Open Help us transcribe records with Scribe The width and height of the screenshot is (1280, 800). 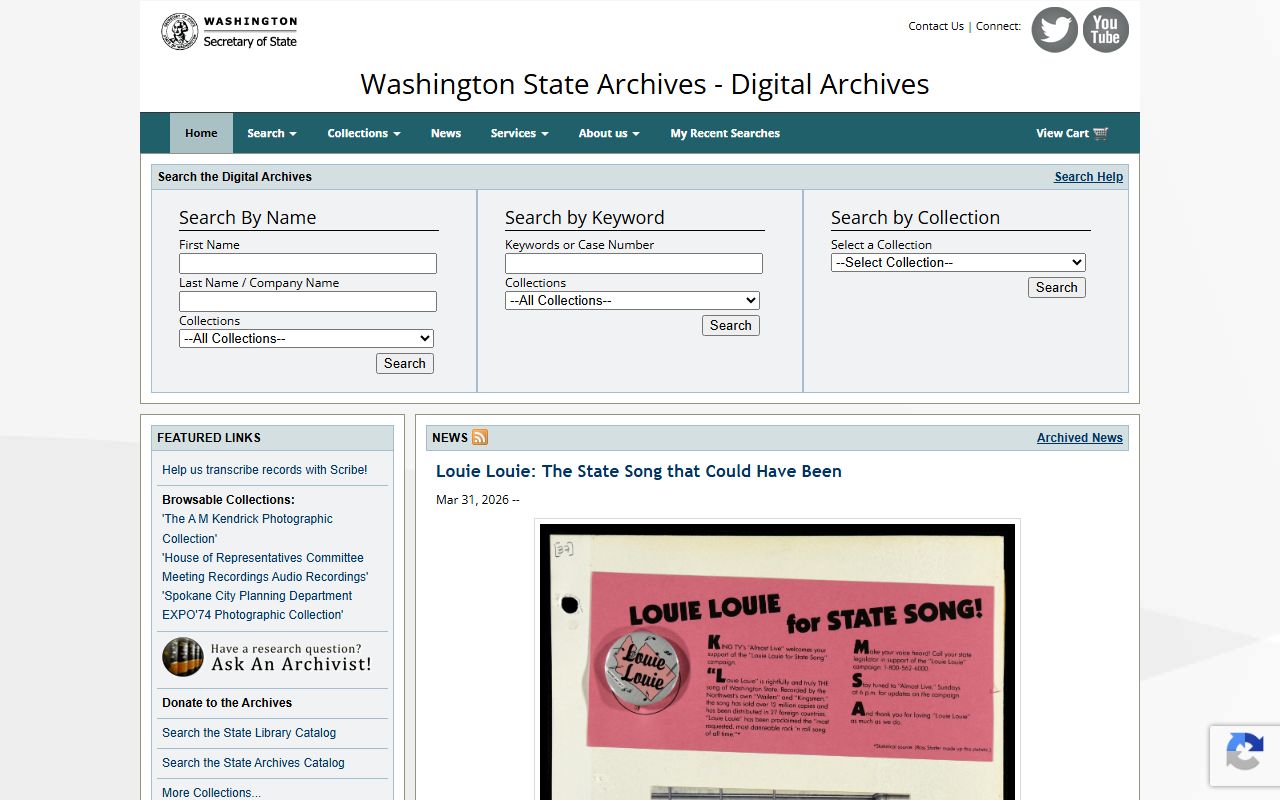point(265,470)
